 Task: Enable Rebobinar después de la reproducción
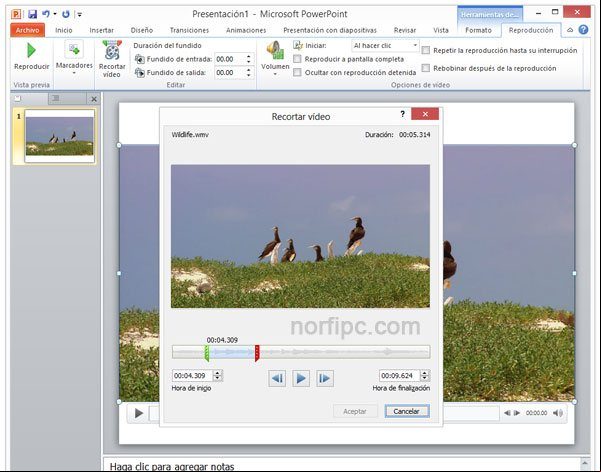425,68
